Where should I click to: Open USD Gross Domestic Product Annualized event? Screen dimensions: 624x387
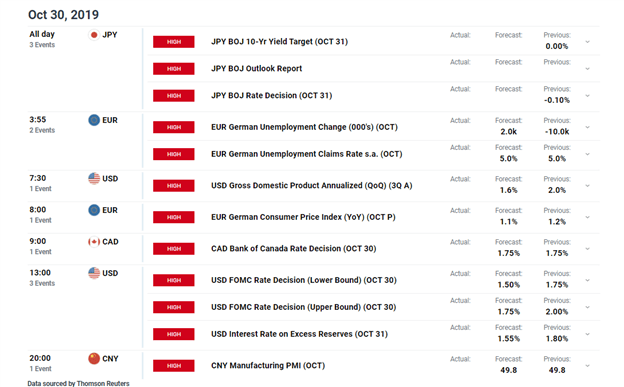click(312, 186)
